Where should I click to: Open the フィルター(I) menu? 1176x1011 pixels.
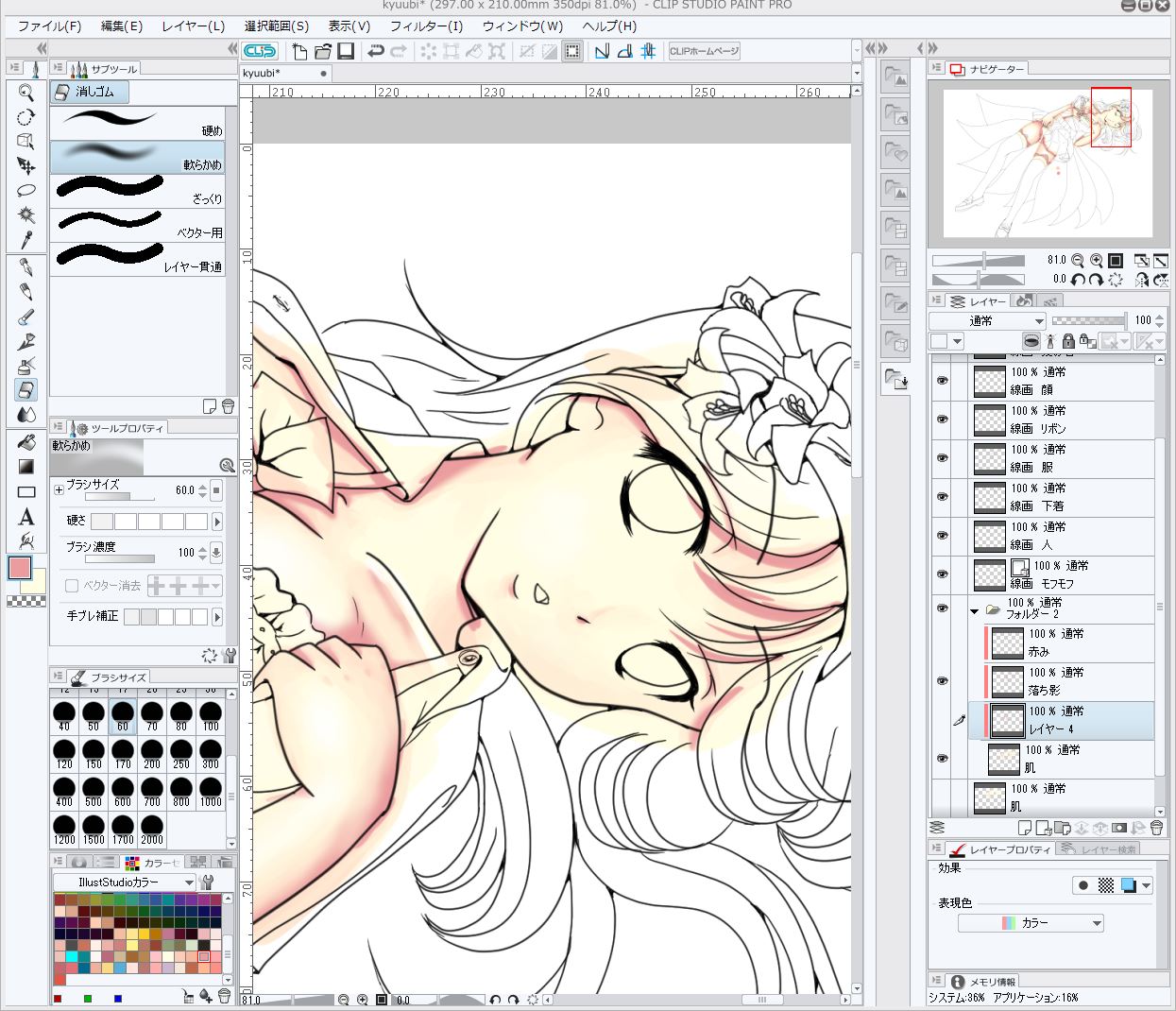click(x=426, y=26)
